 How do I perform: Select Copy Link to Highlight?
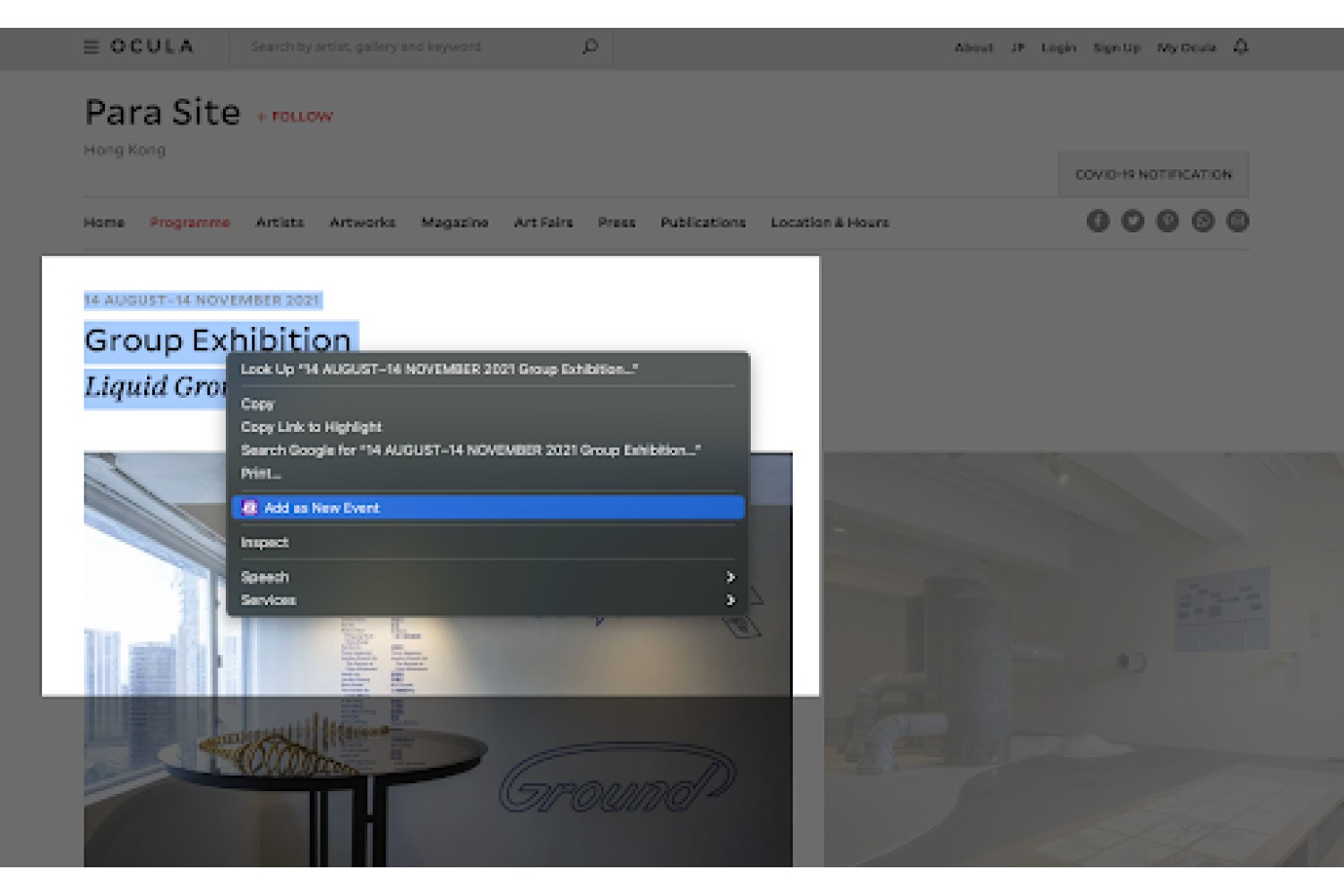pos(488,427)
